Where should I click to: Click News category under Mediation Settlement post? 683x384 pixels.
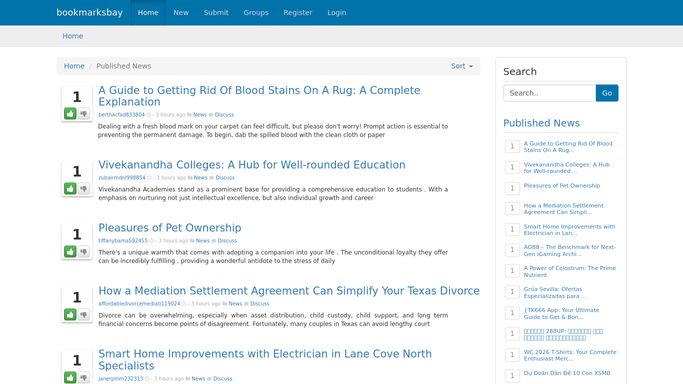[x=235, y=304]
